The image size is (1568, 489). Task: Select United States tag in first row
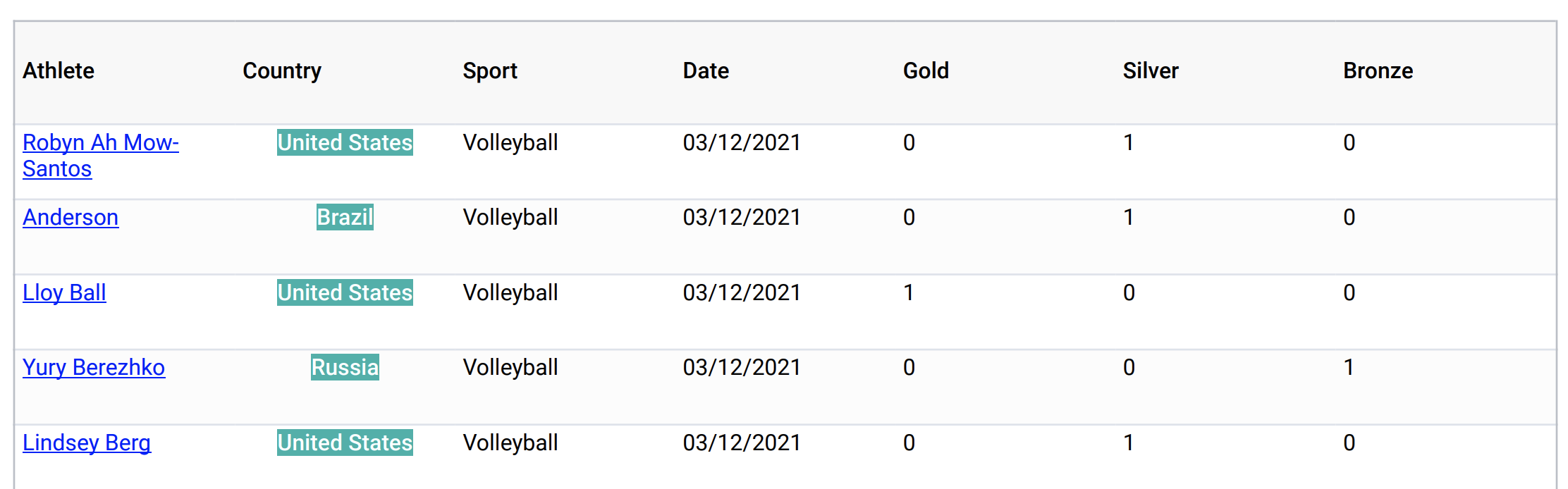[345, 142]
